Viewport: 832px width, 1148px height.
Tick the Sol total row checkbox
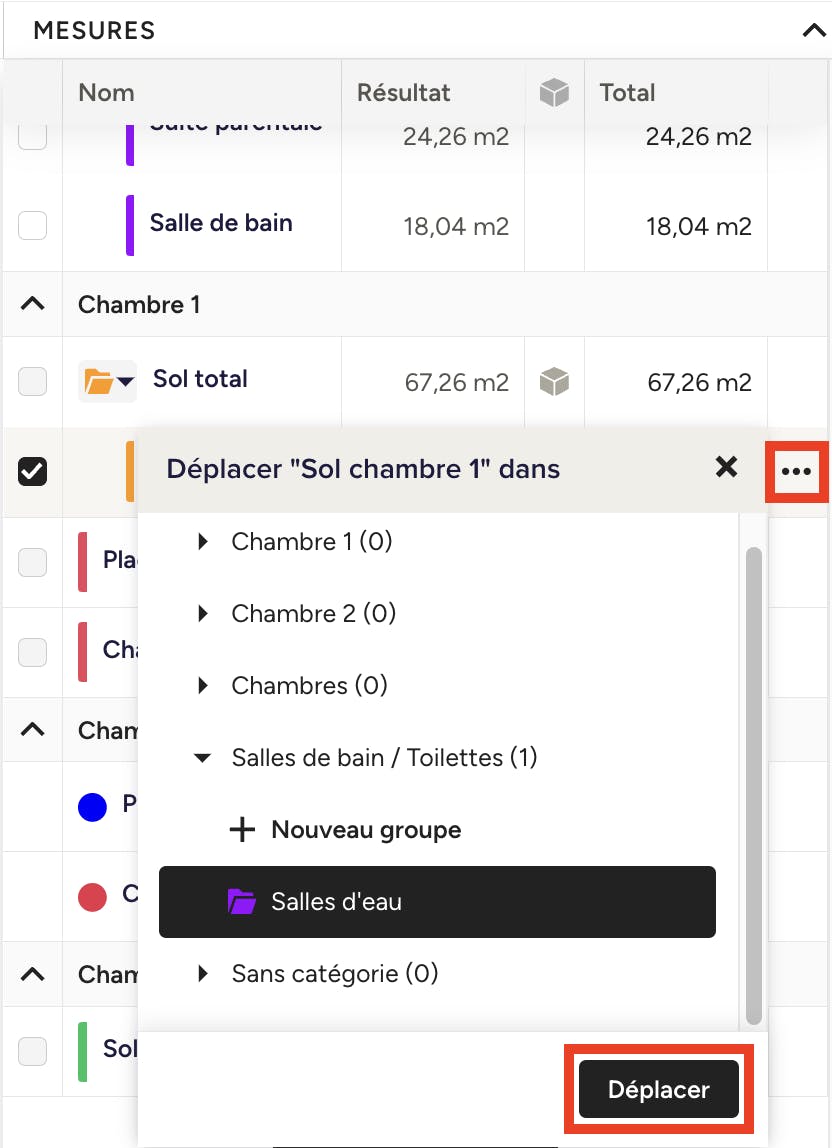(33, 381)
